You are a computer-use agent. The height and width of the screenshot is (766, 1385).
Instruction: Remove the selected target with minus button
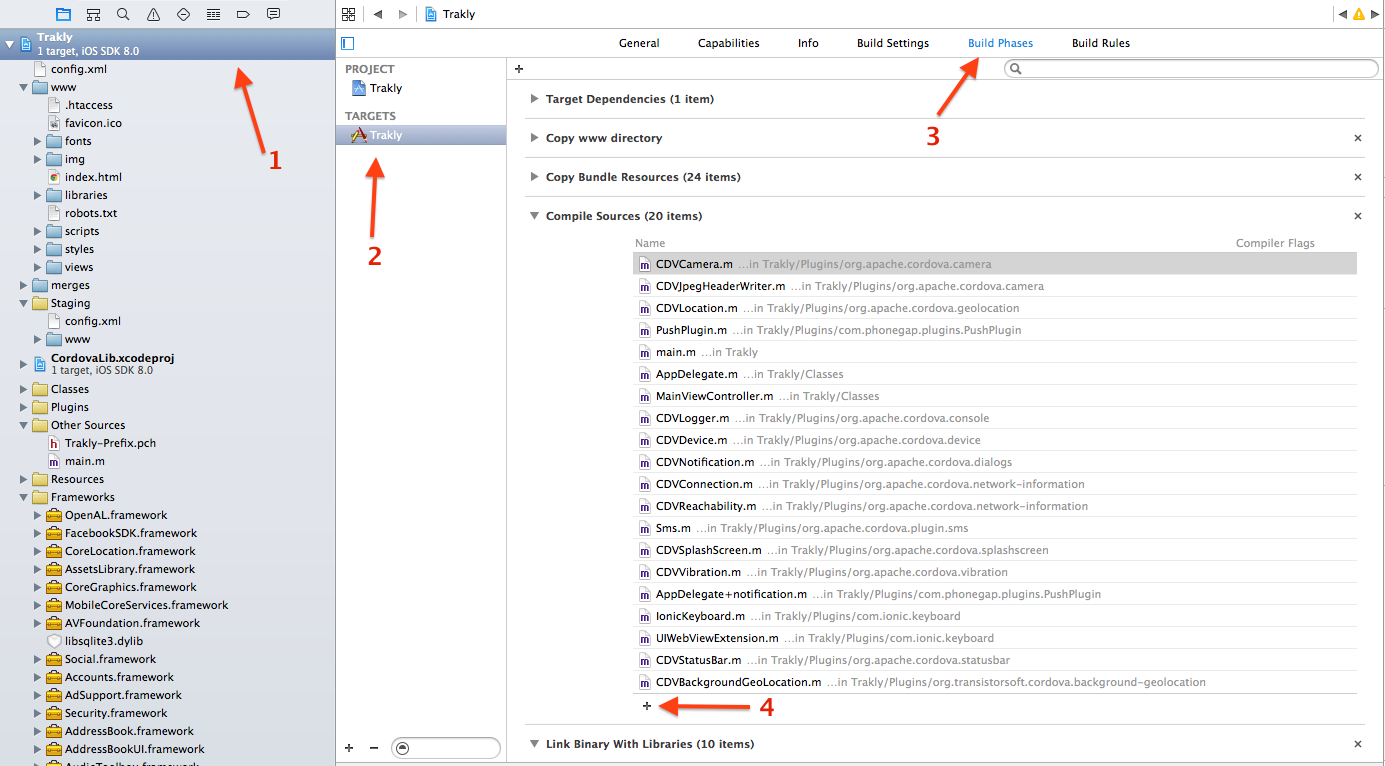[x=374, y=747]
